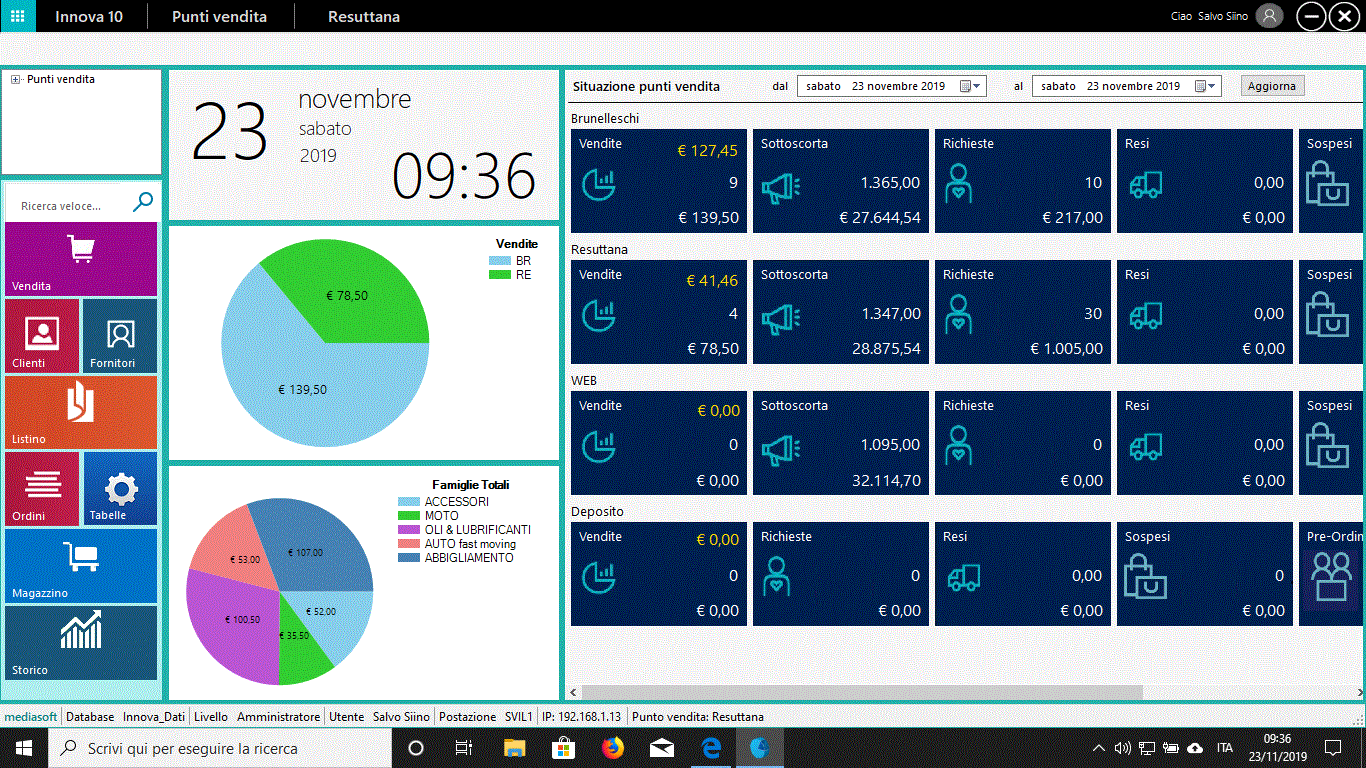This screenshot has height=768, width=1366.
Task: Click the Sospesi bag icon in WEB row
Action: [1328, 446]
